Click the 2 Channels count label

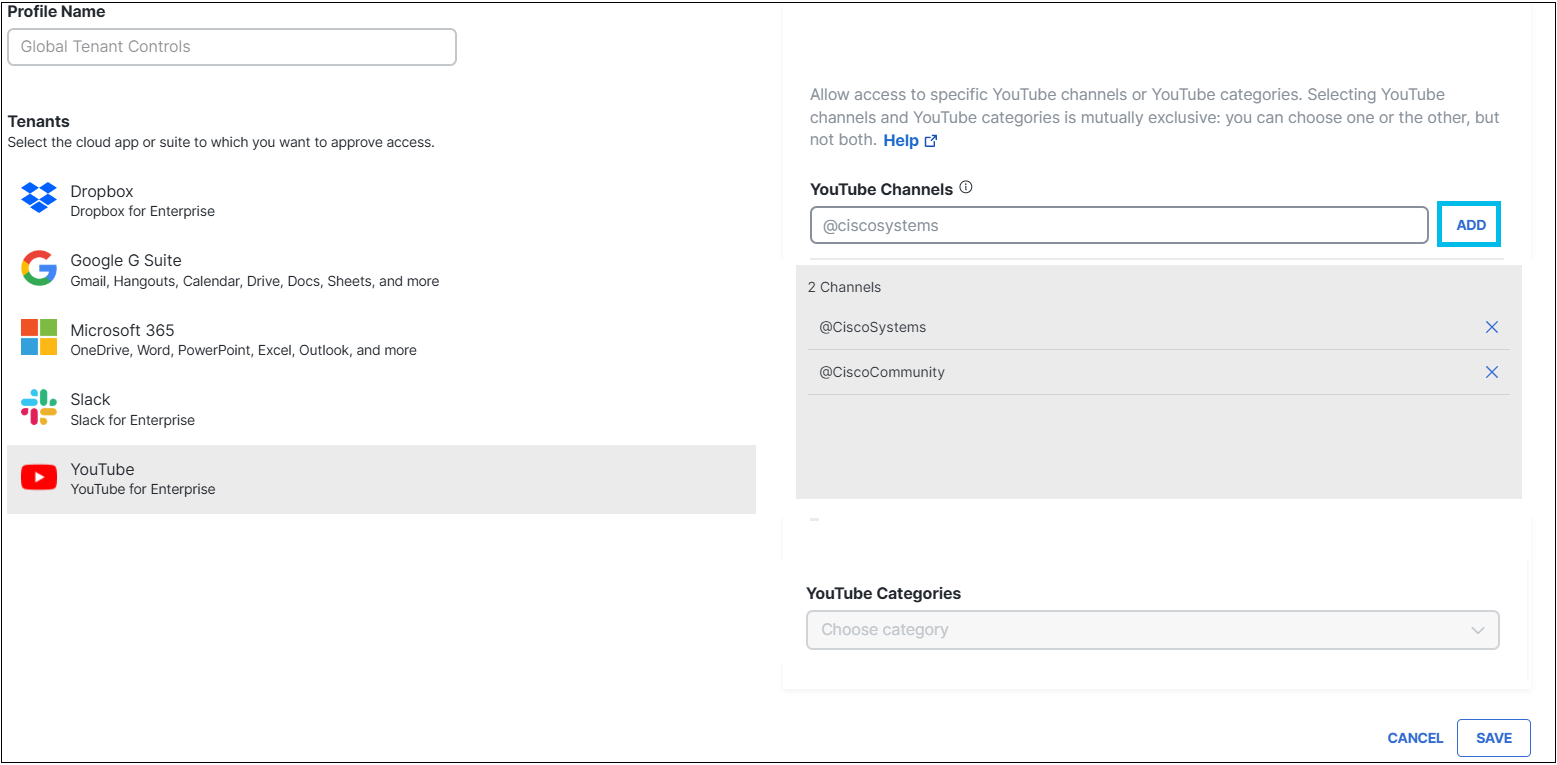844,287
